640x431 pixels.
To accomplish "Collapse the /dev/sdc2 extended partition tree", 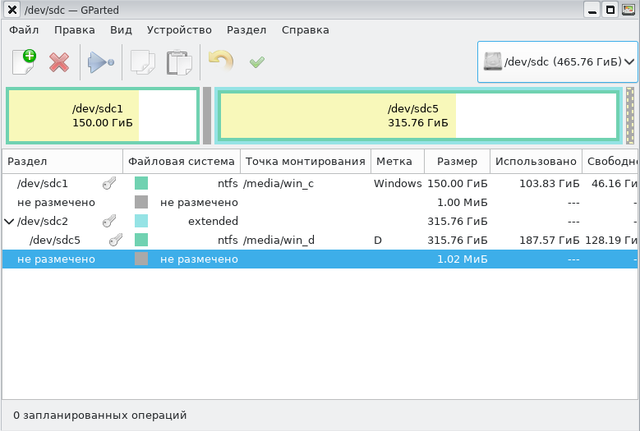I will [x=9, y=221].
